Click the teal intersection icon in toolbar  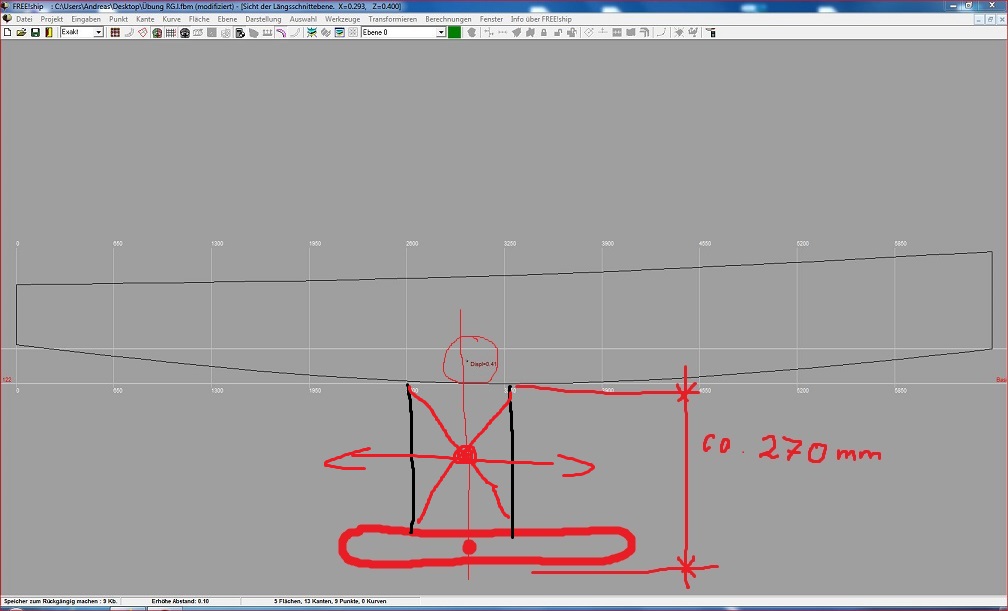(312, 33)
